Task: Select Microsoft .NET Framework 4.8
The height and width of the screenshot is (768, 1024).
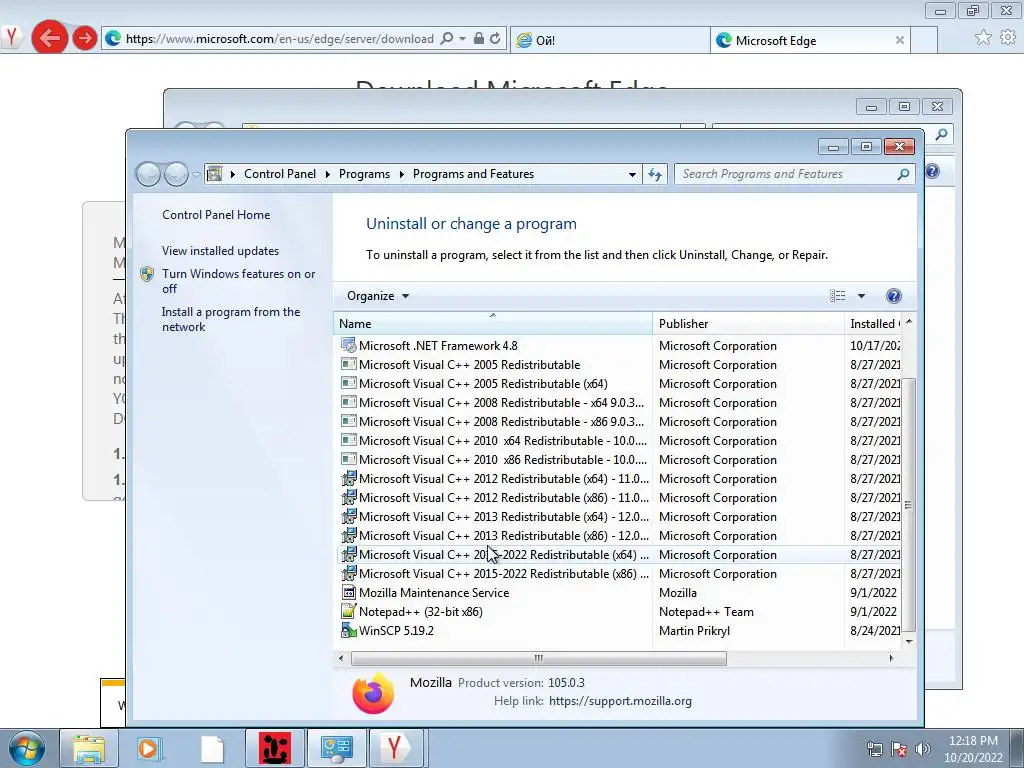Action: coord(620,345)
